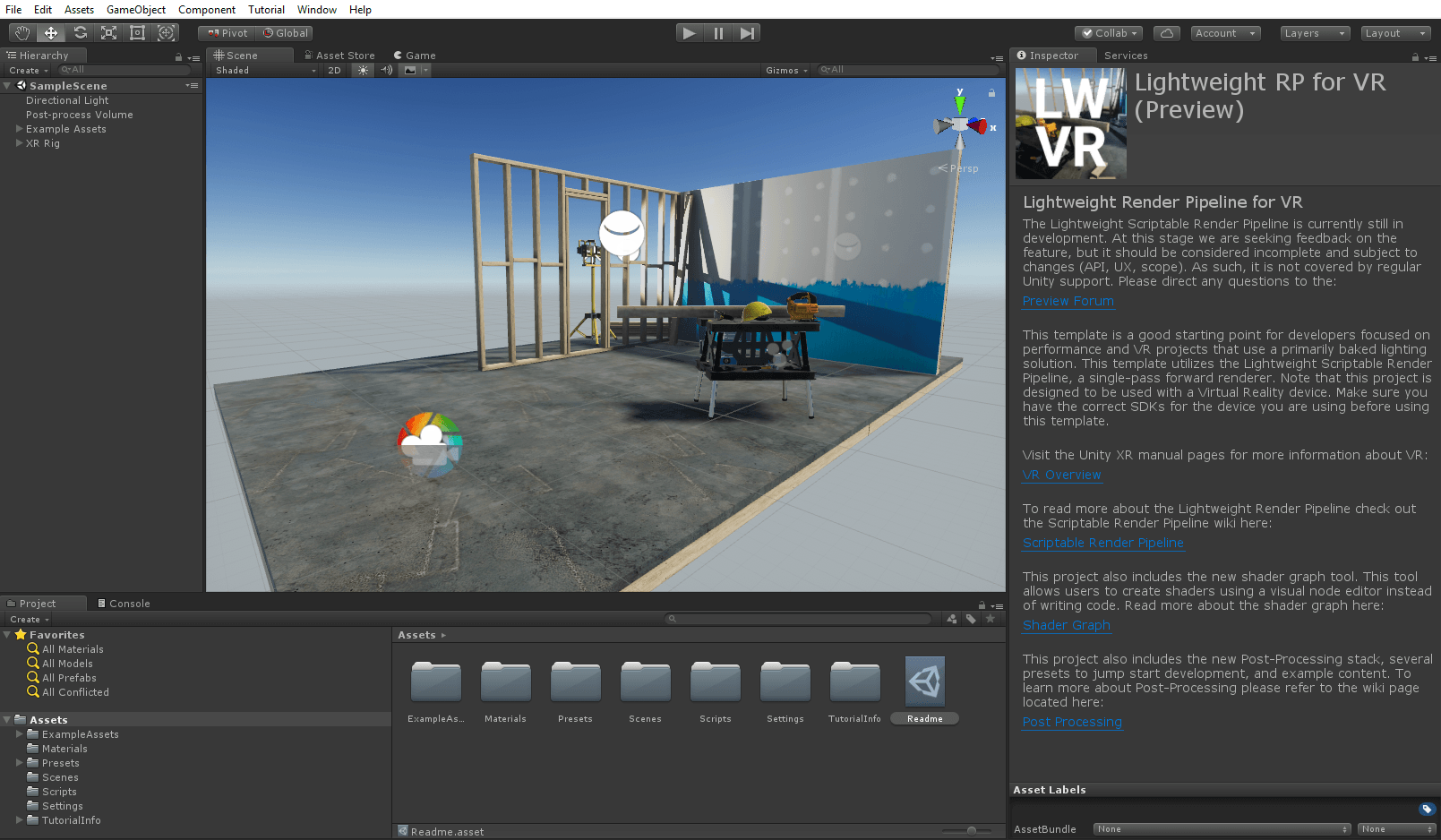Select the Move tool
This screenshot has width=1441, height=840.
pos(50,32)
